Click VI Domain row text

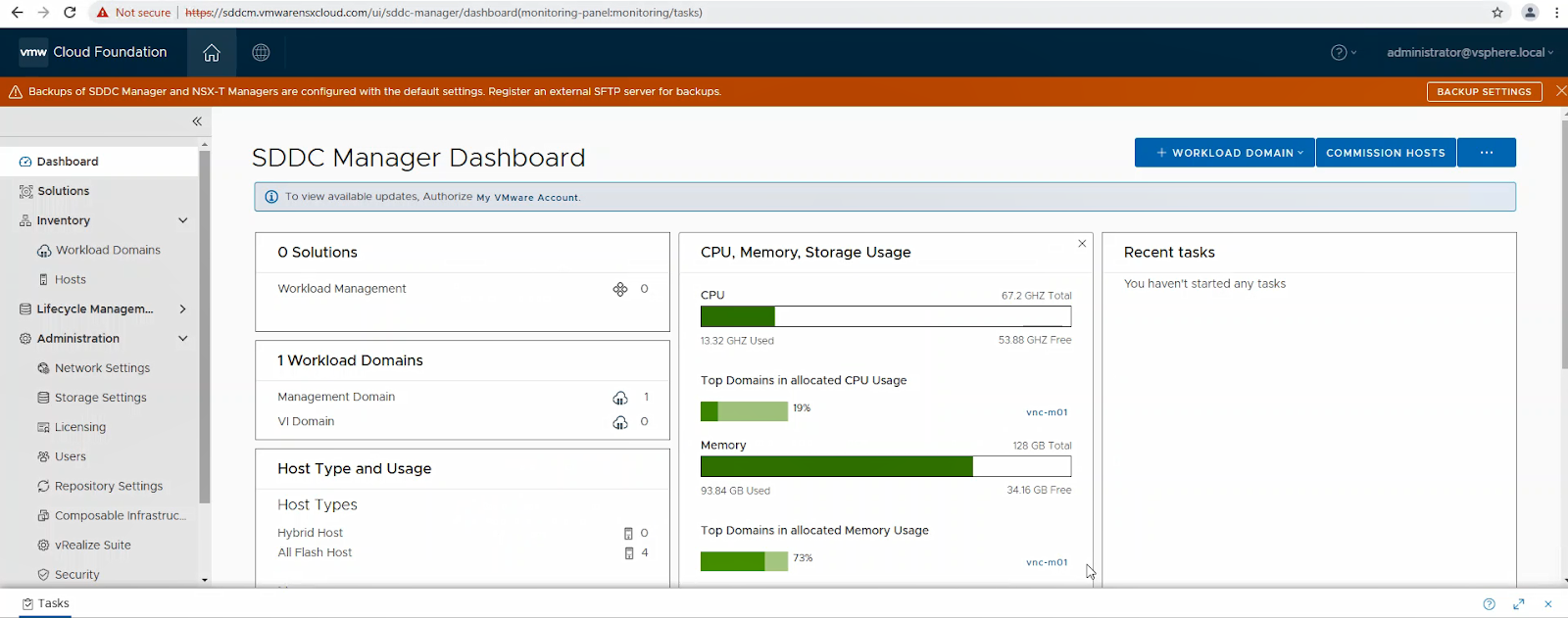click(306, 421)
